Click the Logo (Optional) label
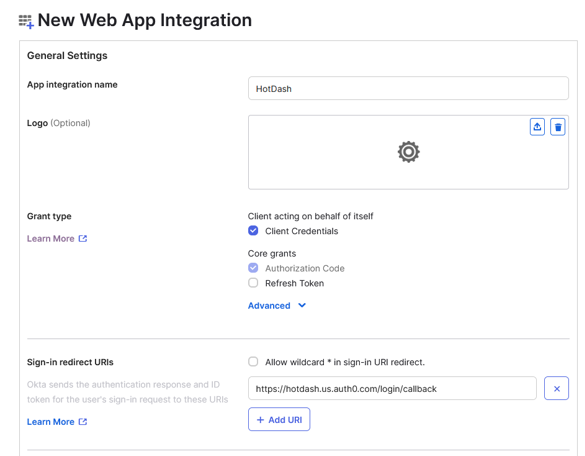 click(59, 123)
